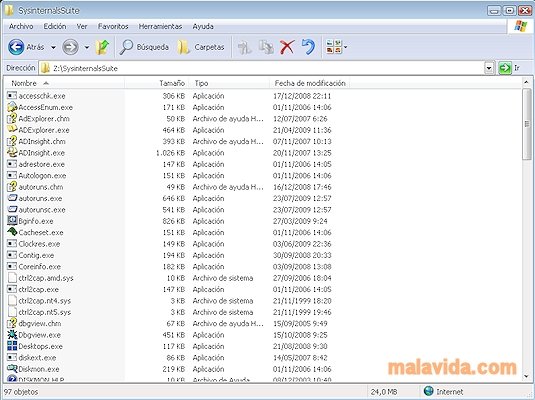This screenshot has height=400, width=535.
Task: Select the file named adrestore.exe
Action: (x=41, y=164)
